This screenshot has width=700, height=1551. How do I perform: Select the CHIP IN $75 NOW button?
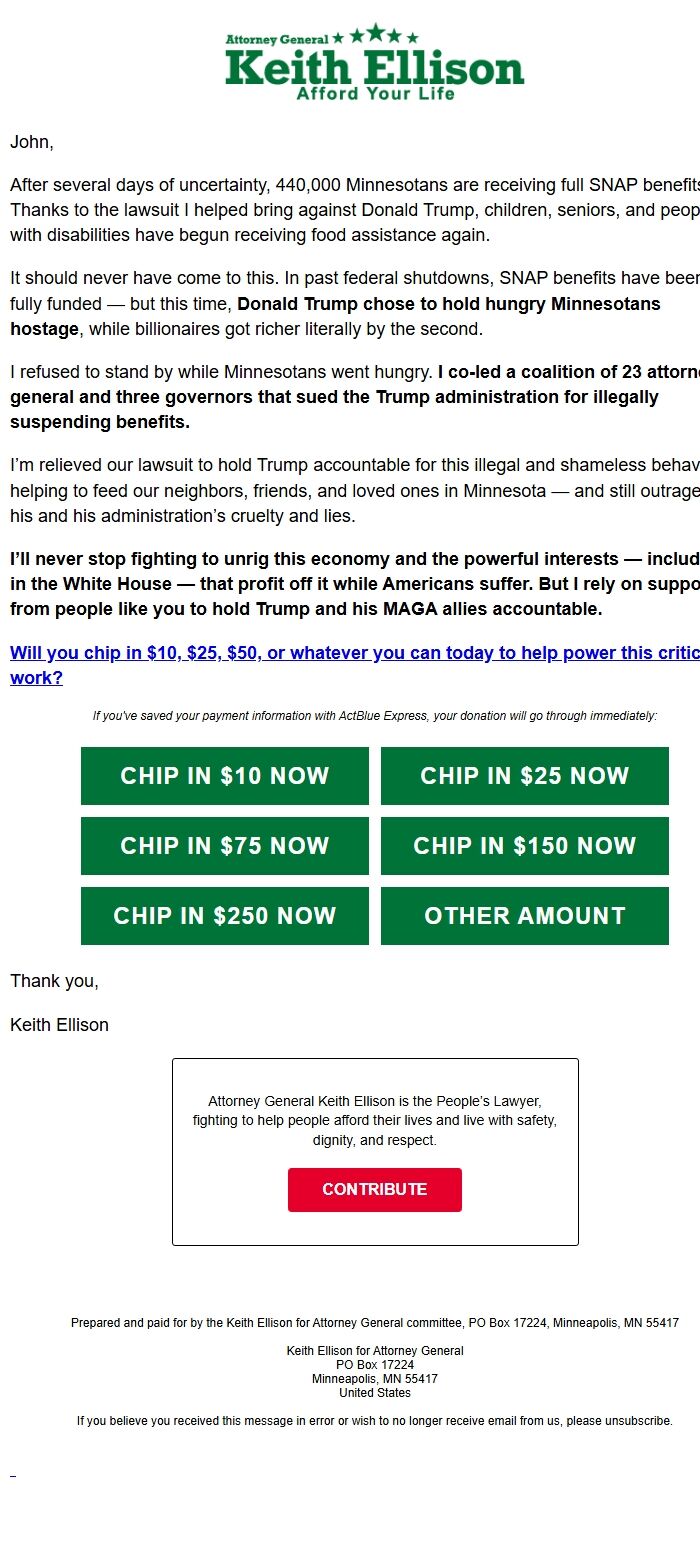[x=224, y=846]
